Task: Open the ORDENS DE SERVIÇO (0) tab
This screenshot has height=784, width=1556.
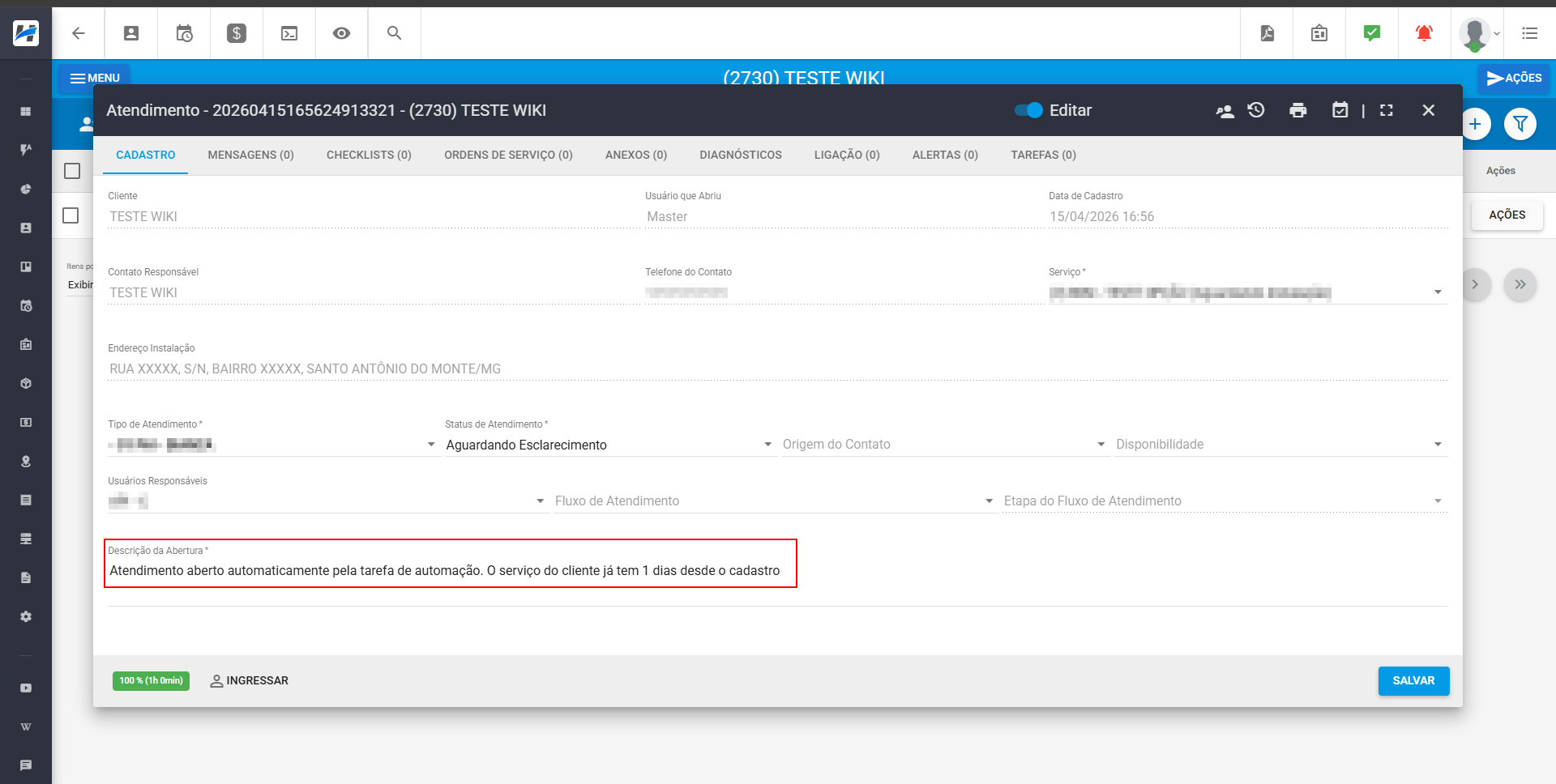Action: coord(508,155)
